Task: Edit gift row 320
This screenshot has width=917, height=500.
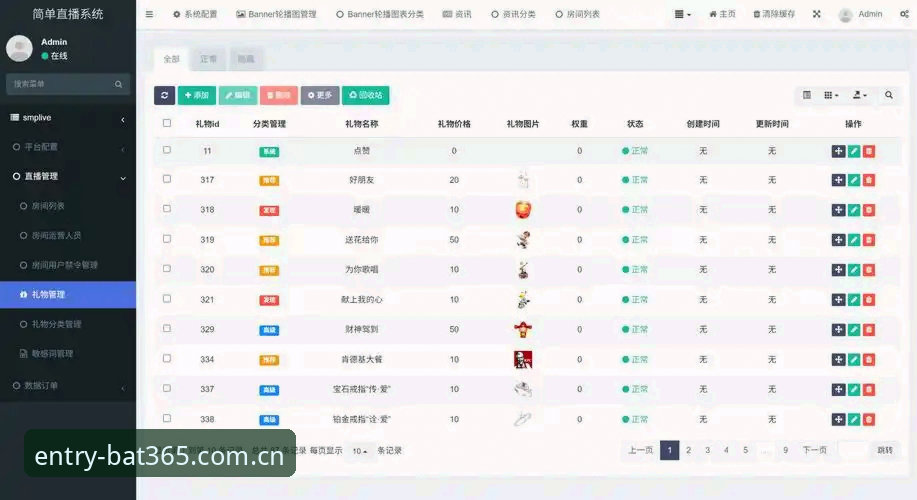Action: [854, 270]
